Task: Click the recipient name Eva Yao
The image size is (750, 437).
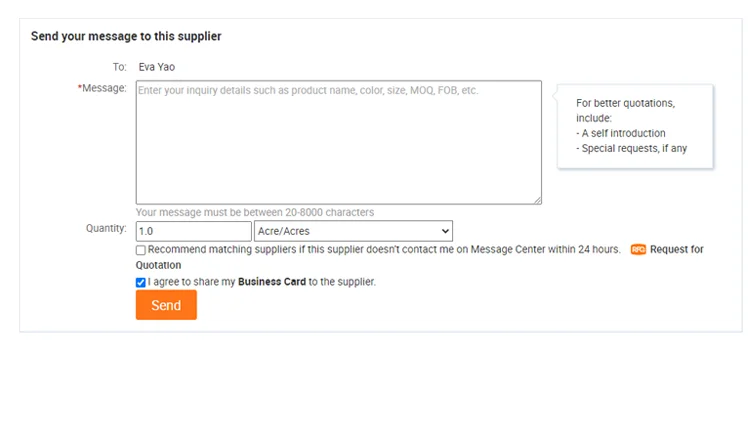Action: (156, 67)
